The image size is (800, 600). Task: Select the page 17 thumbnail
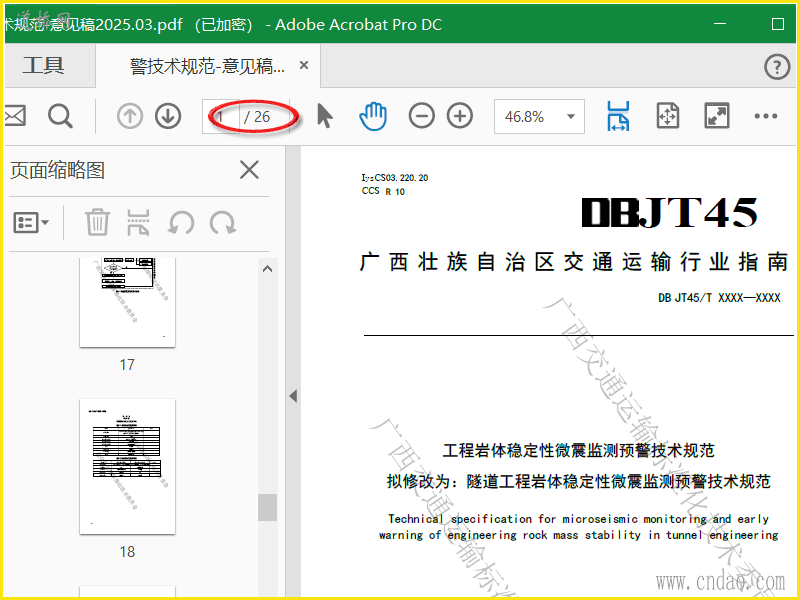[127, 303]
